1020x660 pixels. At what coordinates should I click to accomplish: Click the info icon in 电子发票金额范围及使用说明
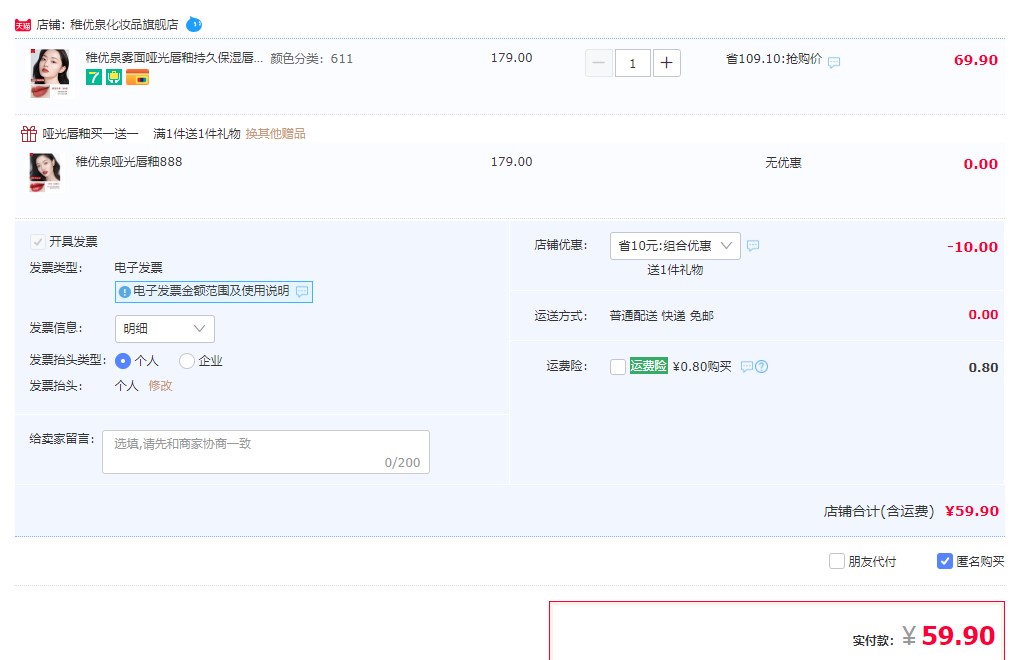coord(125,292)
